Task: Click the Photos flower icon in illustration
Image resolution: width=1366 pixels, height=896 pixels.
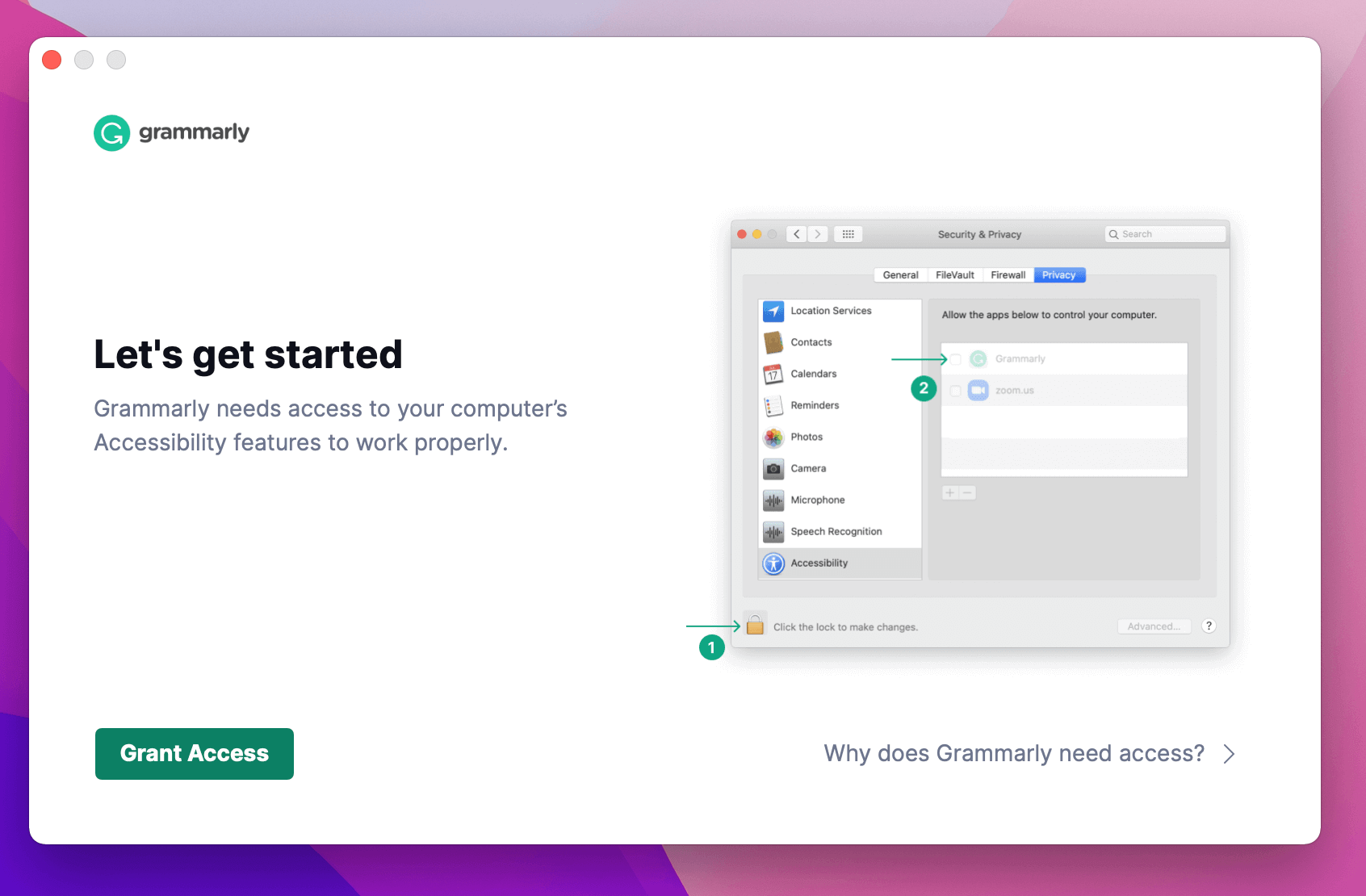Action: coord(773,437)
